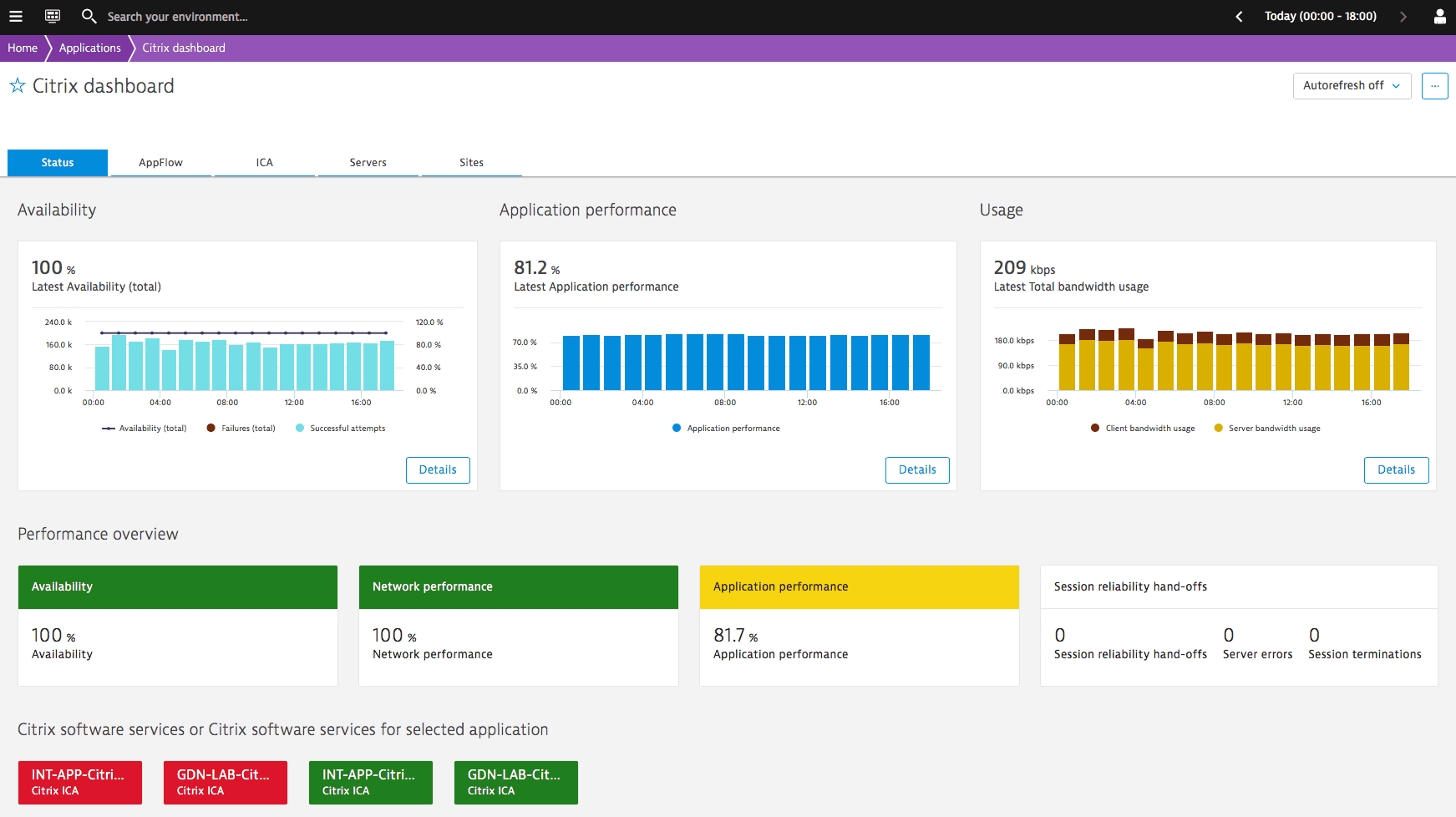
Task: Click the Server errors count
Action: pyautogui.click(x=1229, y=636)
